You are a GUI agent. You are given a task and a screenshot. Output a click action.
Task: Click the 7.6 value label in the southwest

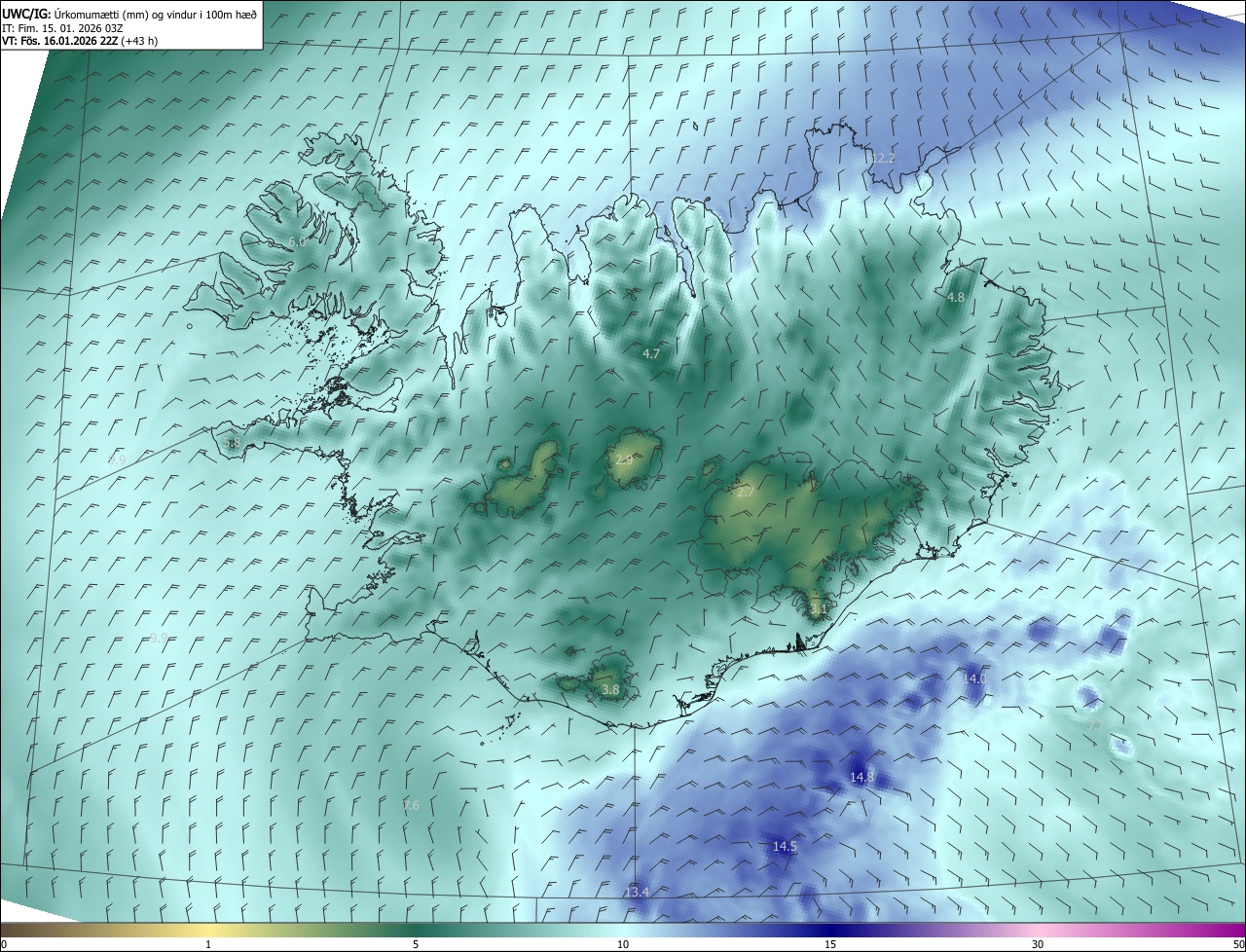(x=412, y=805)
